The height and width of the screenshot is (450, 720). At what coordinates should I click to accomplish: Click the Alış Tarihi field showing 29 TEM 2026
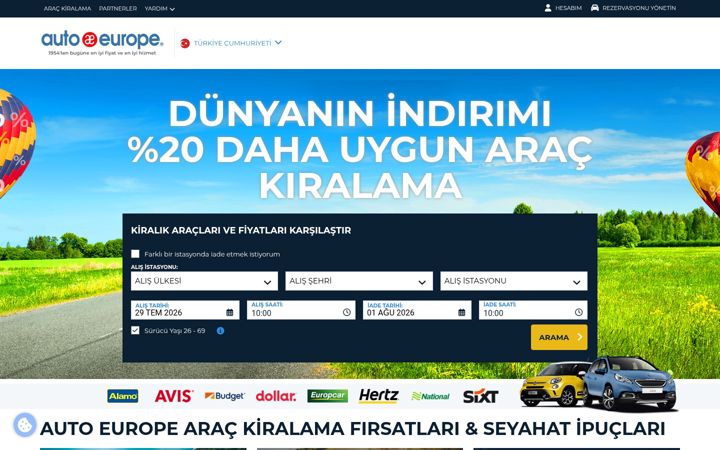[185, 310]
